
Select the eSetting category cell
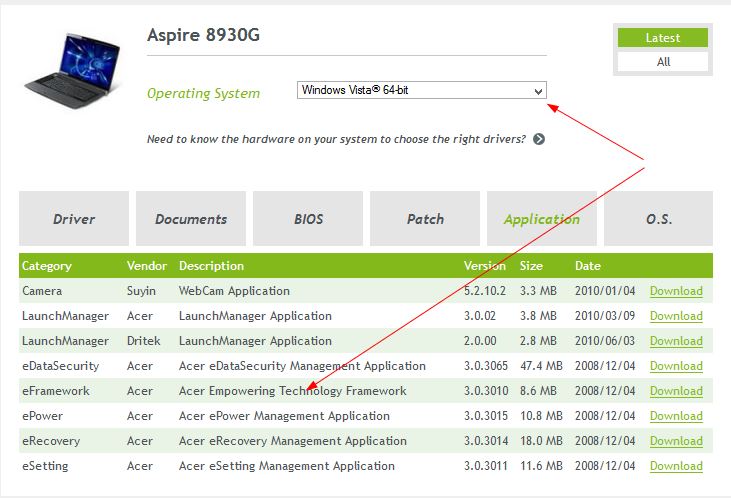click(45, 466)
